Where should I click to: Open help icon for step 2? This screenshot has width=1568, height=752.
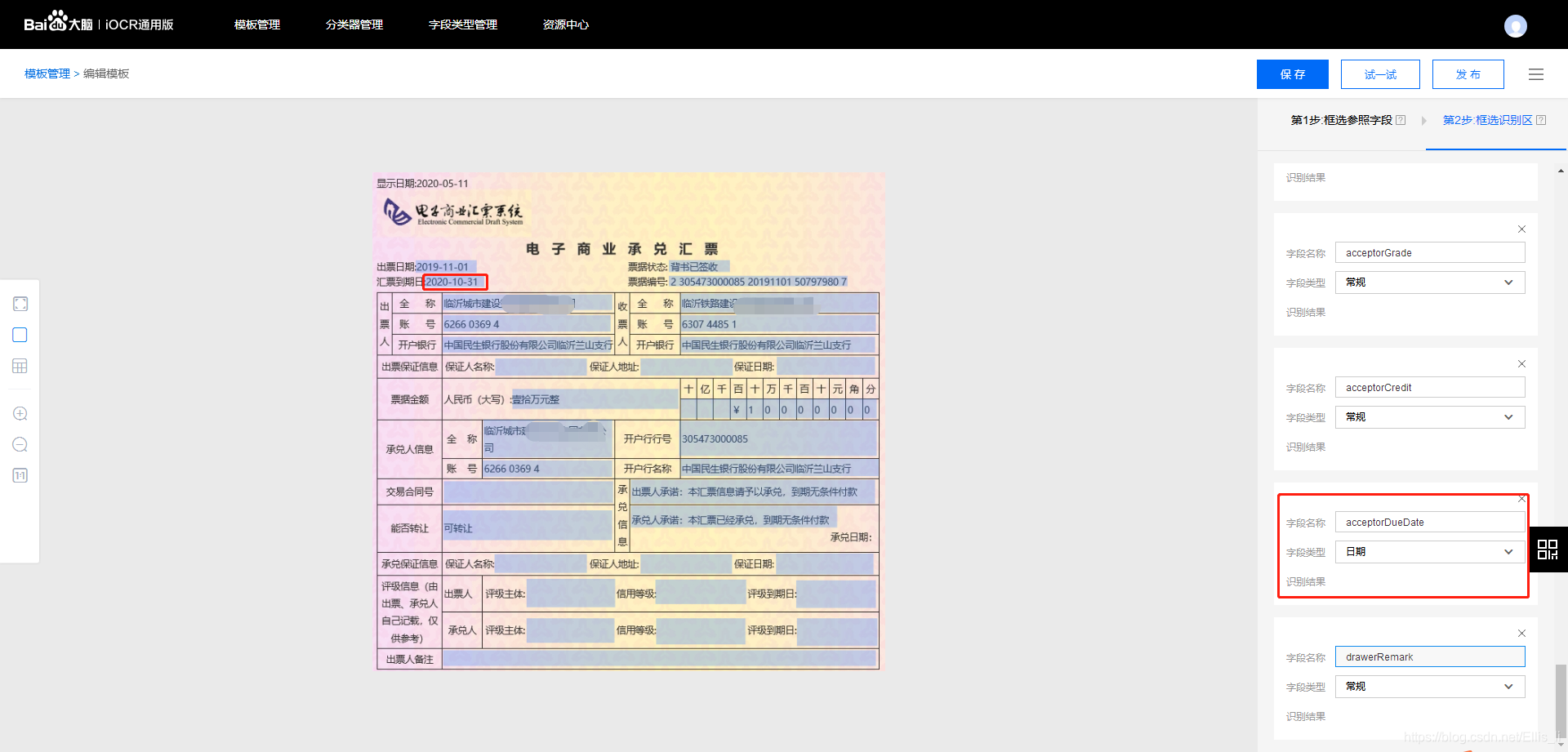click(x=1541, y=120)
